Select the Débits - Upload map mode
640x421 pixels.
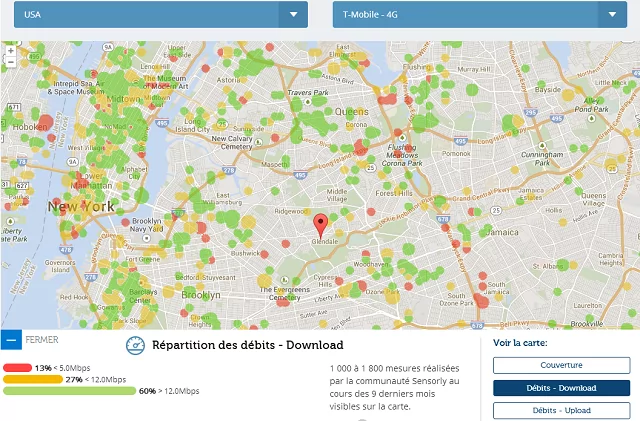click(561, 410)
